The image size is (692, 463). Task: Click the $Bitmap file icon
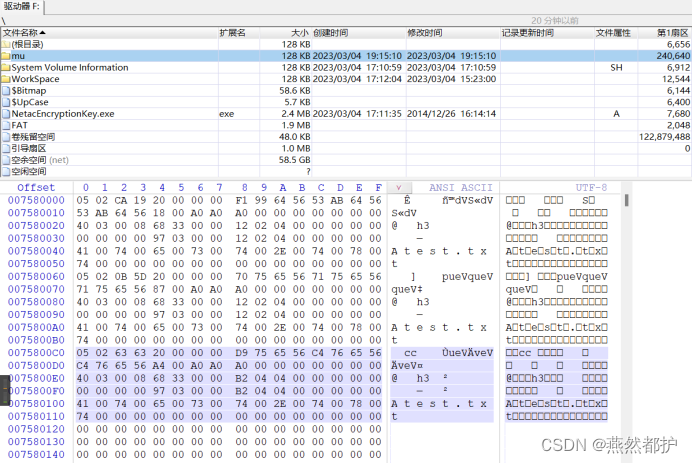point(6,90)
